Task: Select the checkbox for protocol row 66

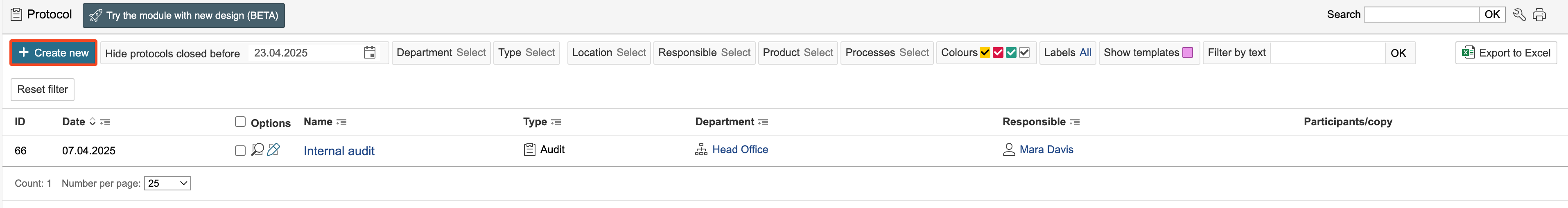Action: pos(240,150)
